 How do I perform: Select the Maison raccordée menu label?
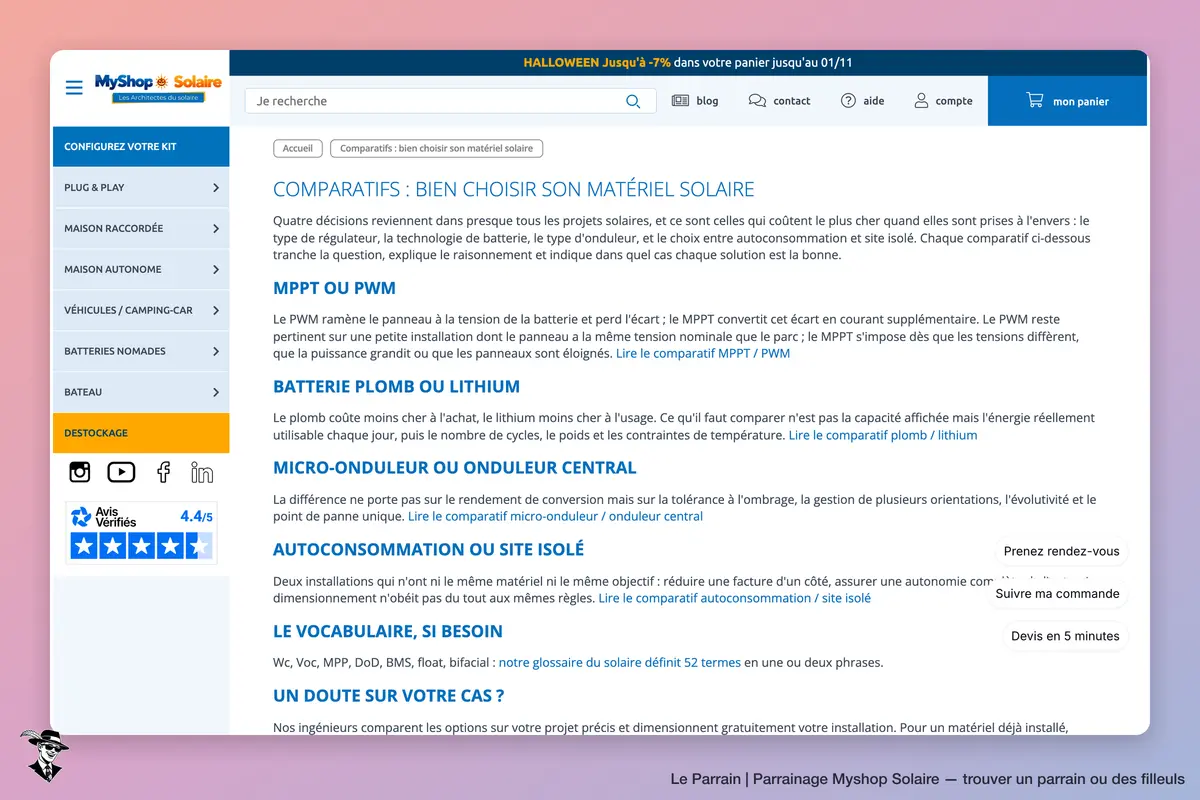113,229
